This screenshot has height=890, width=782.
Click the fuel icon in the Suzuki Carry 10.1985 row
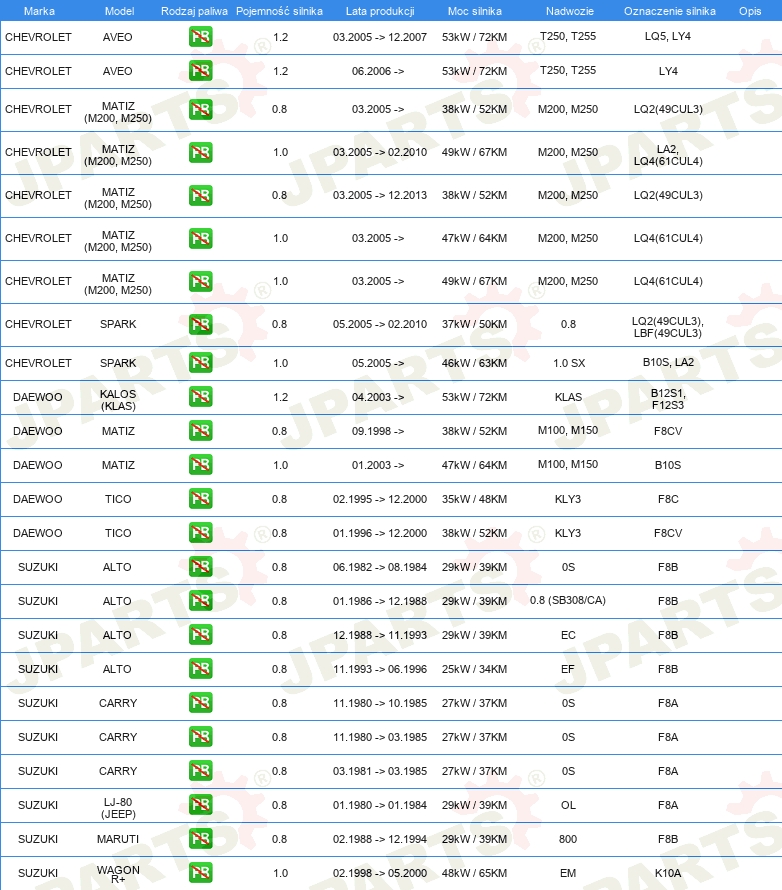(200, 703)
